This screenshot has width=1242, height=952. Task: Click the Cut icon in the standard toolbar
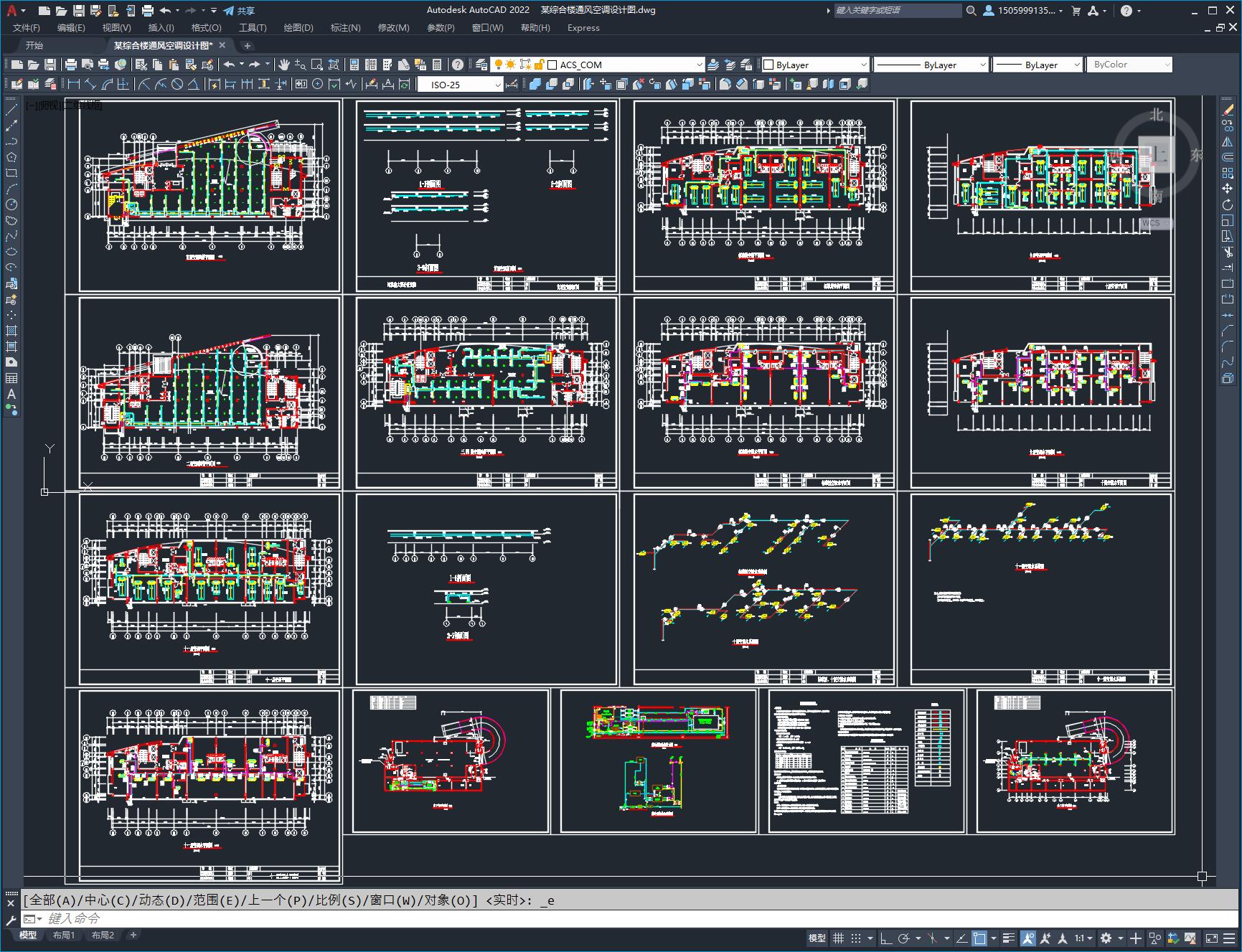141,65
